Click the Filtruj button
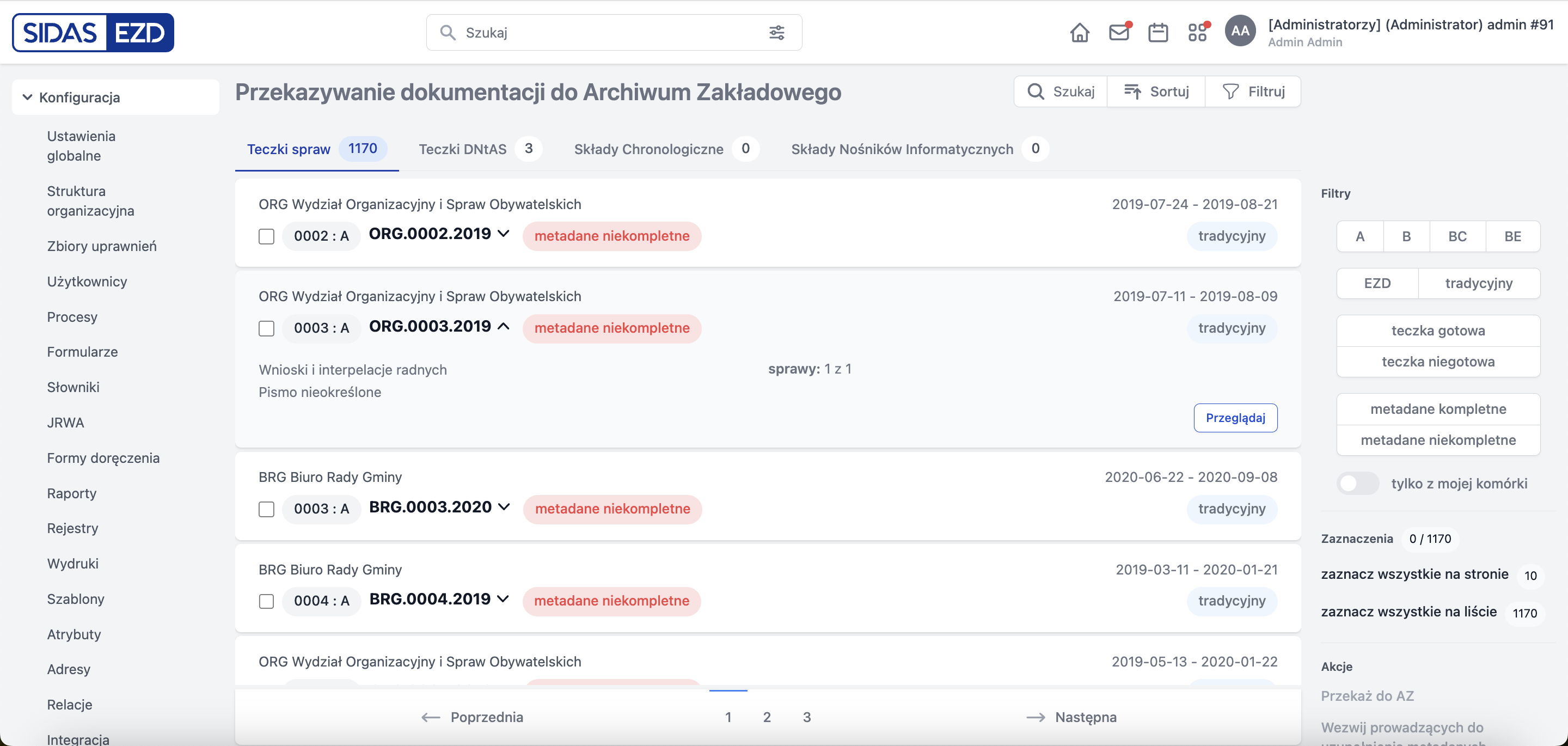 [1253, 91]
